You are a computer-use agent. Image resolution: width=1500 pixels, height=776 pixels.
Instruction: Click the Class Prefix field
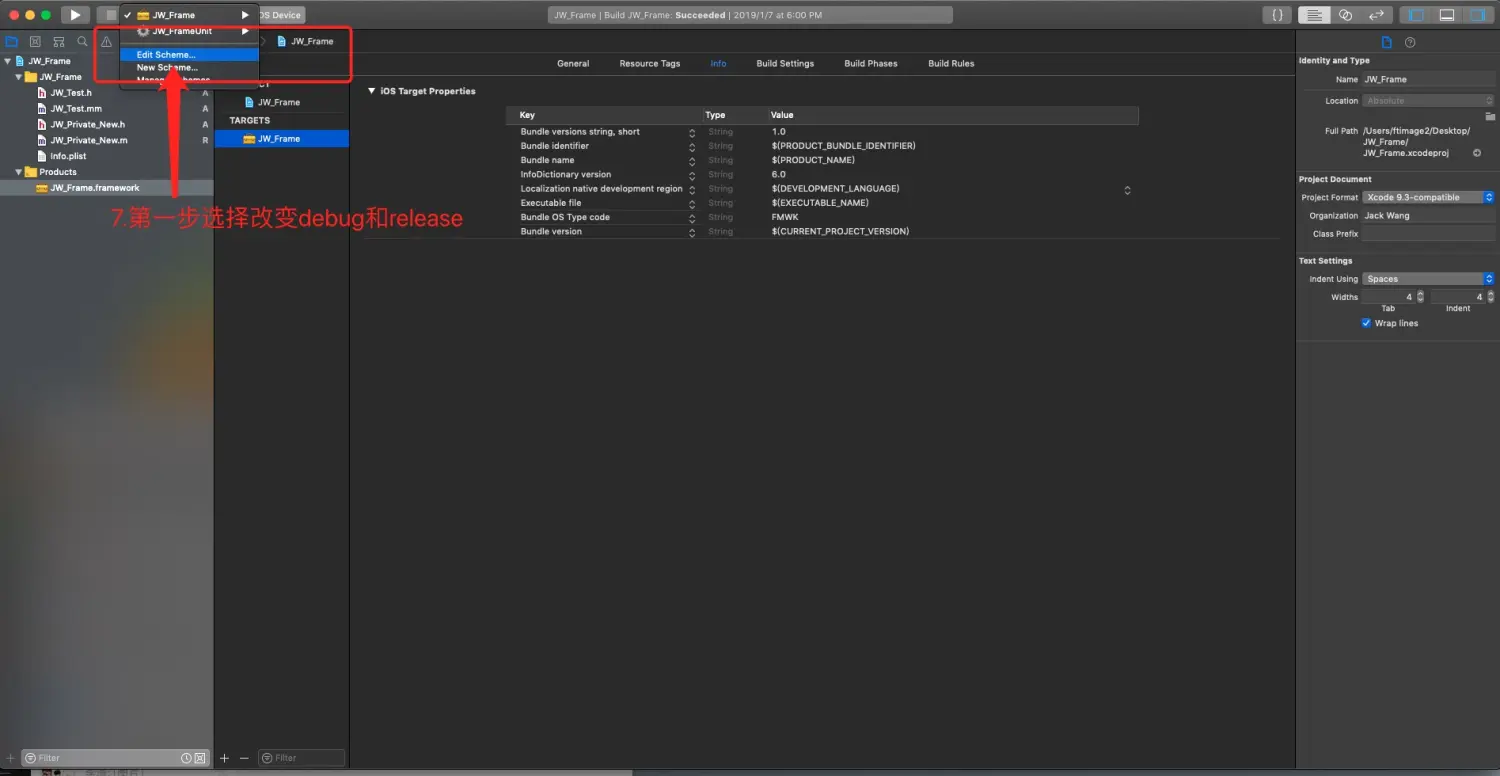1428,234
